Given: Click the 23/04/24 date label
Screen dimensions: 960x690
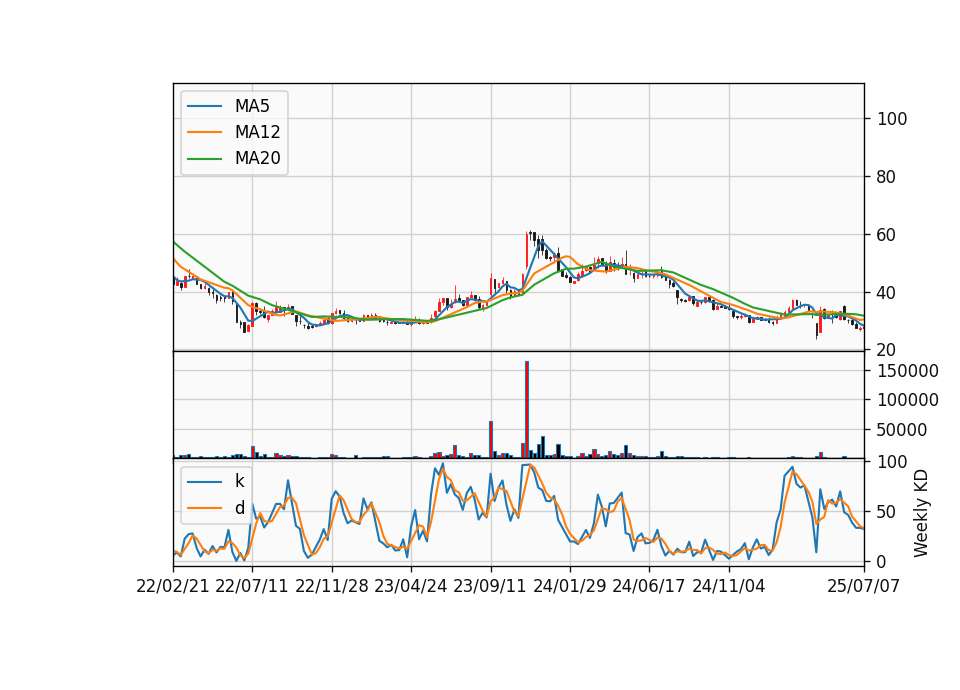Looking at the screenshot, I should click(410, 586).
